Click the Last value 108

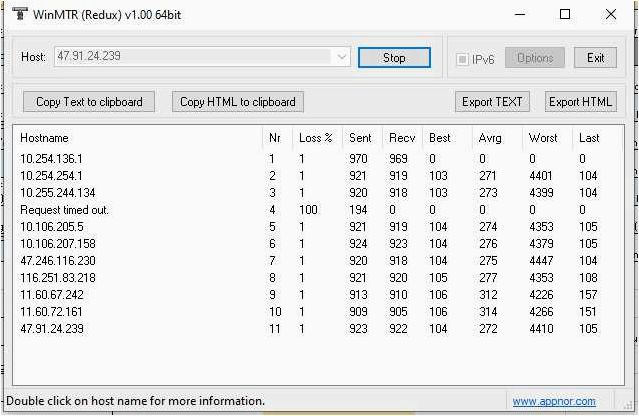pos(588,278)
